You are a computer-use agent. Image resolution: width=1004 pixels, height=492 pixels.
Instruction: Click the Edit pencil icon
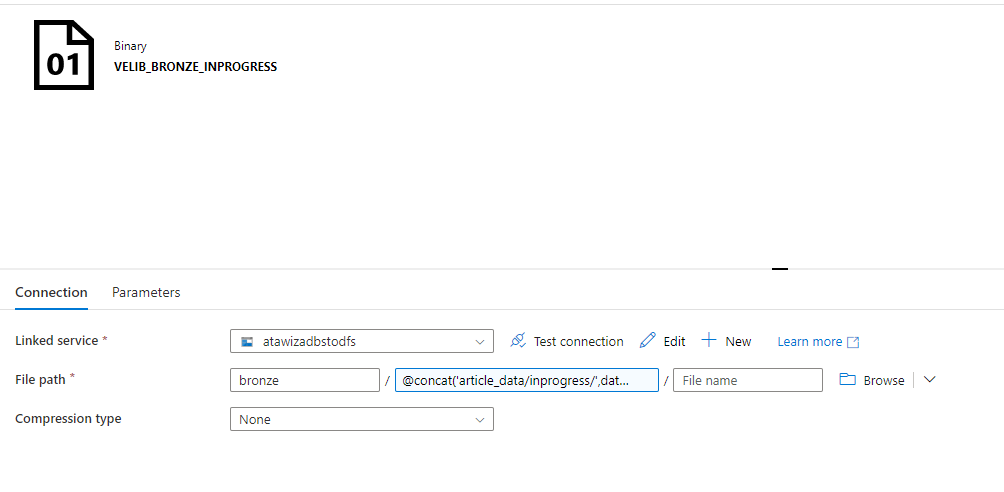coord(648,341)
